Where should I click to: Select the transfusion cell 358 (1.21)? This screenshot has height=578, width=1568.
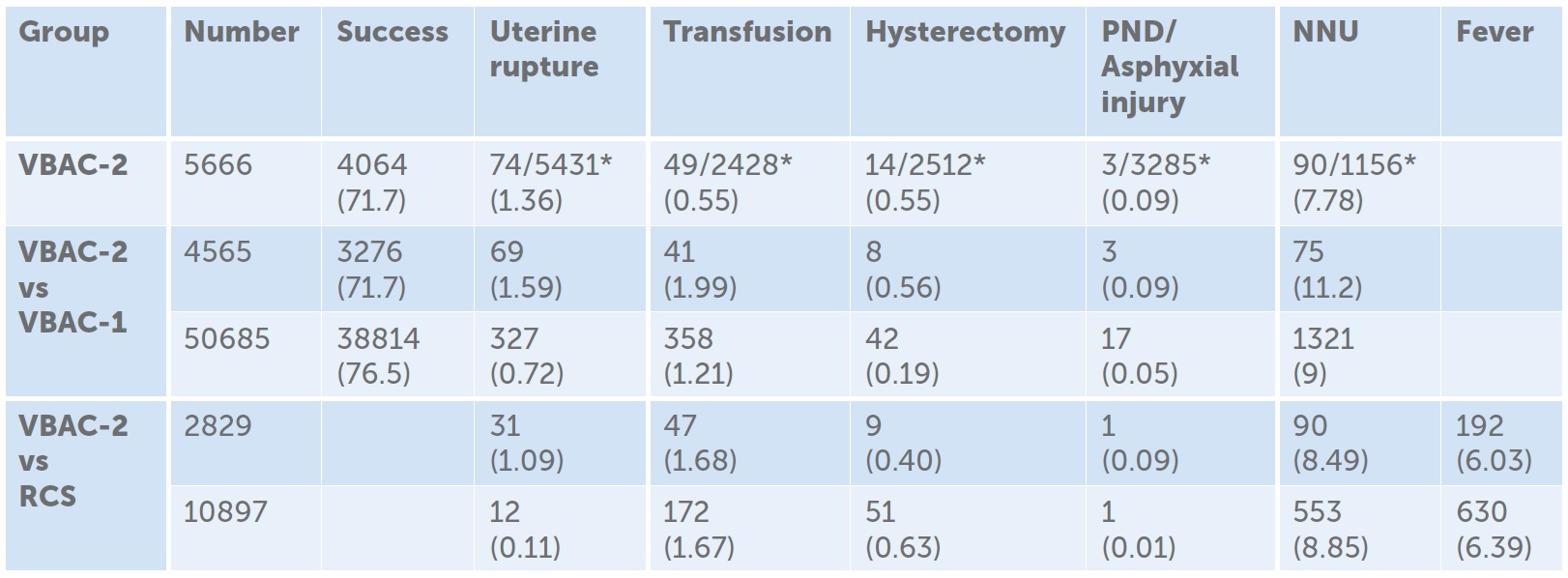coord(698,356)
